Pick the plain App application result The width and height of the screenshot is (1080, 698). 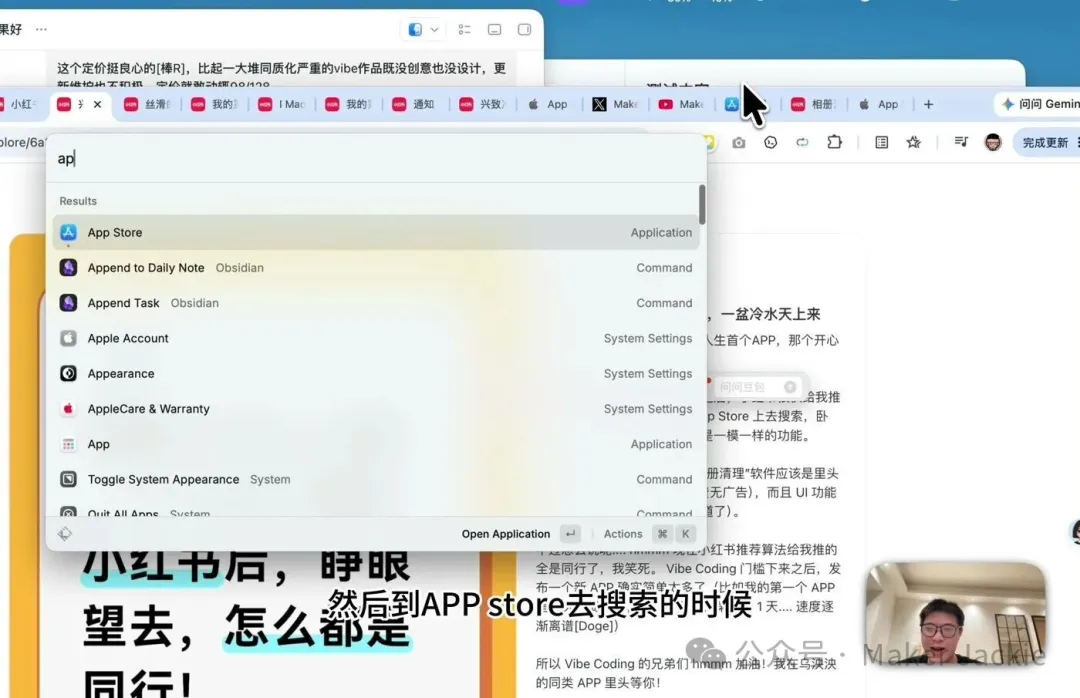376,444
